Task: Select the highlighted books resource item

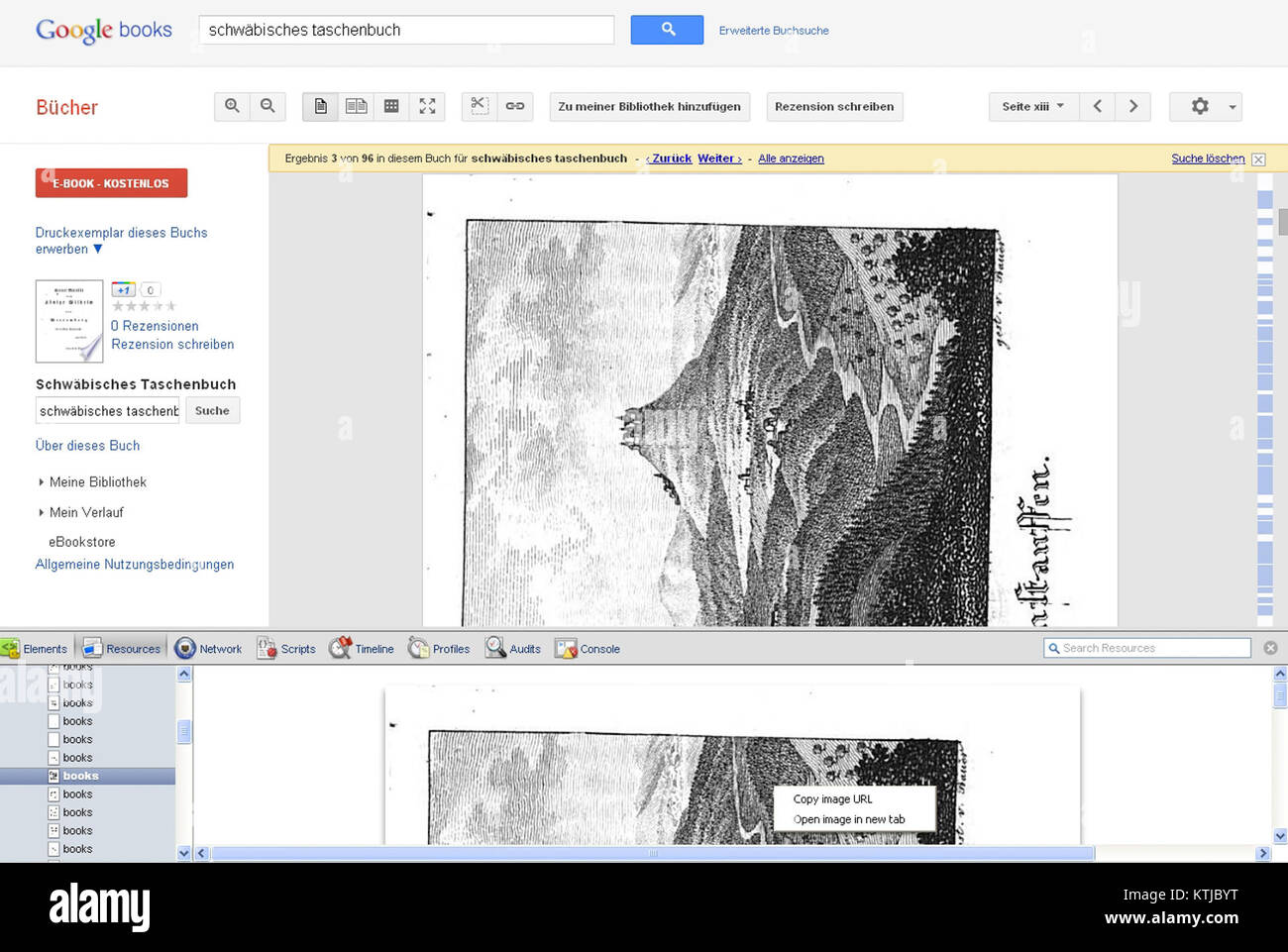Action: 87,776
